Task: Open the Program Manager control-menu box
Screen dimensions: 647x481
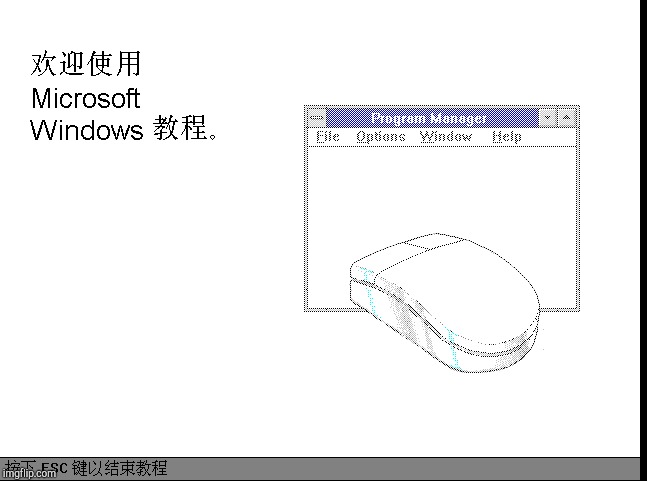Action: coord(317,118)
